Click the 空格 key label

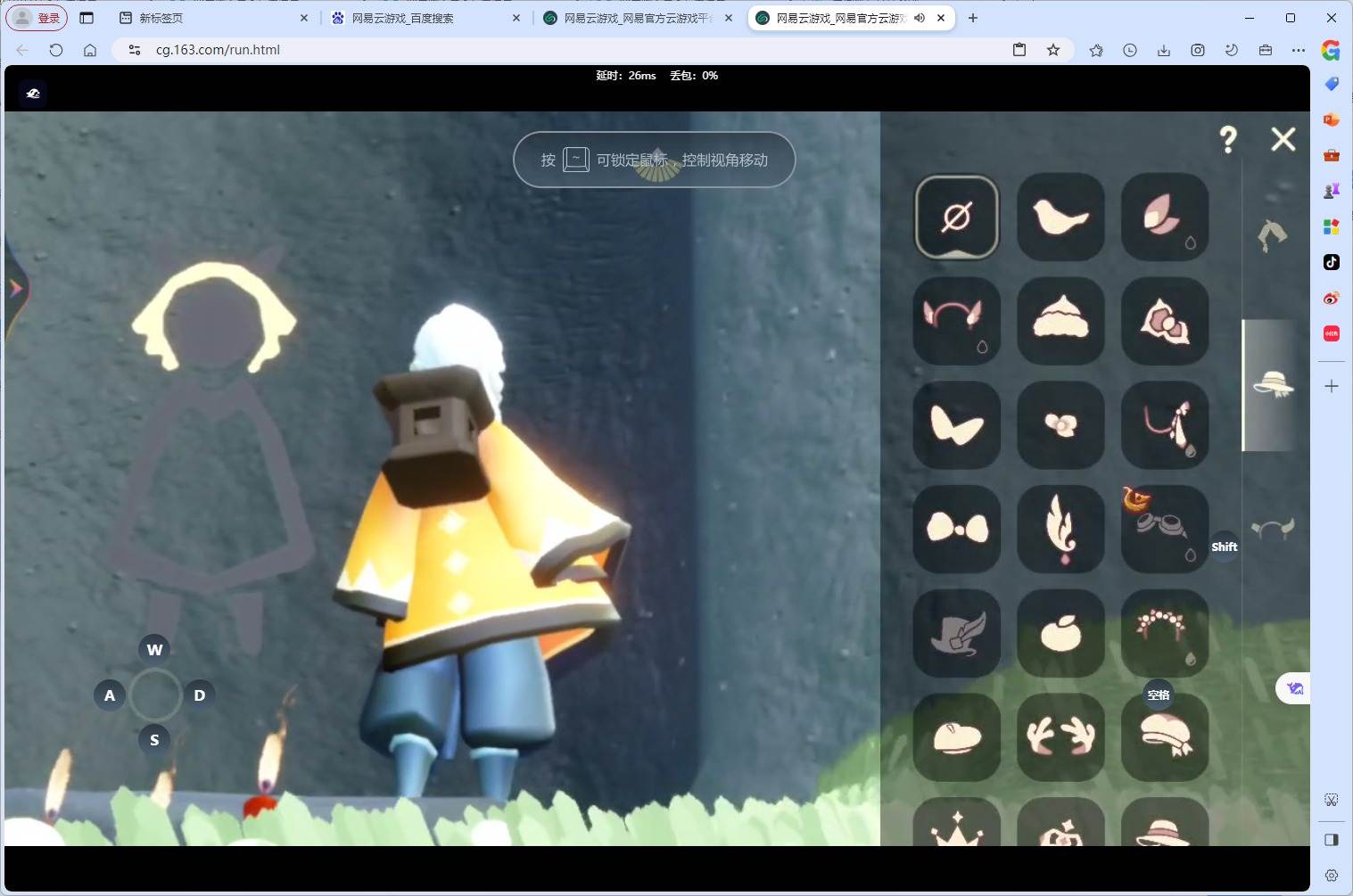click(x=1159, y=695)
